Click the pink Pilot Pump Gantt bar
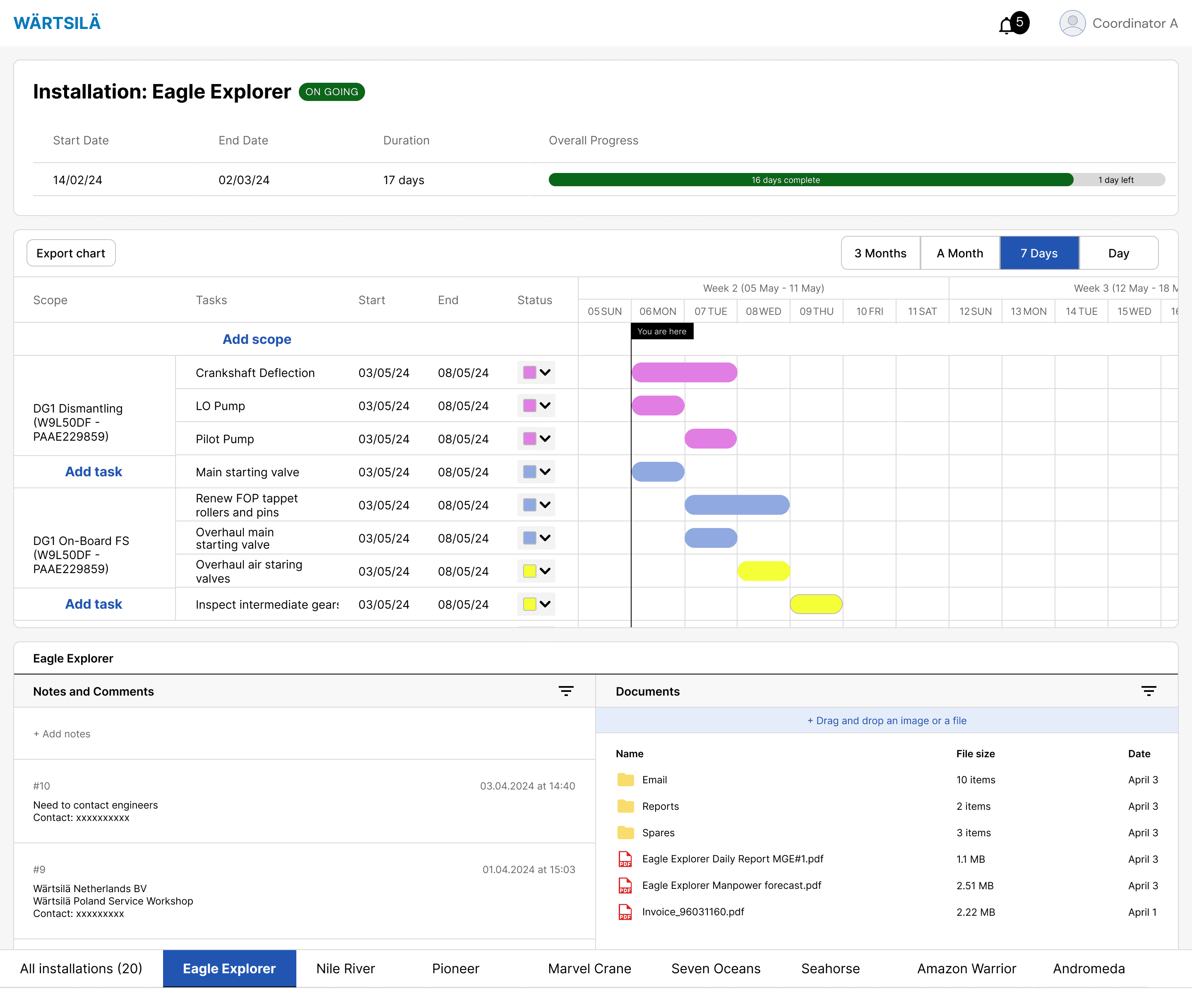The image size is (1192, 1008). [711, 439]
